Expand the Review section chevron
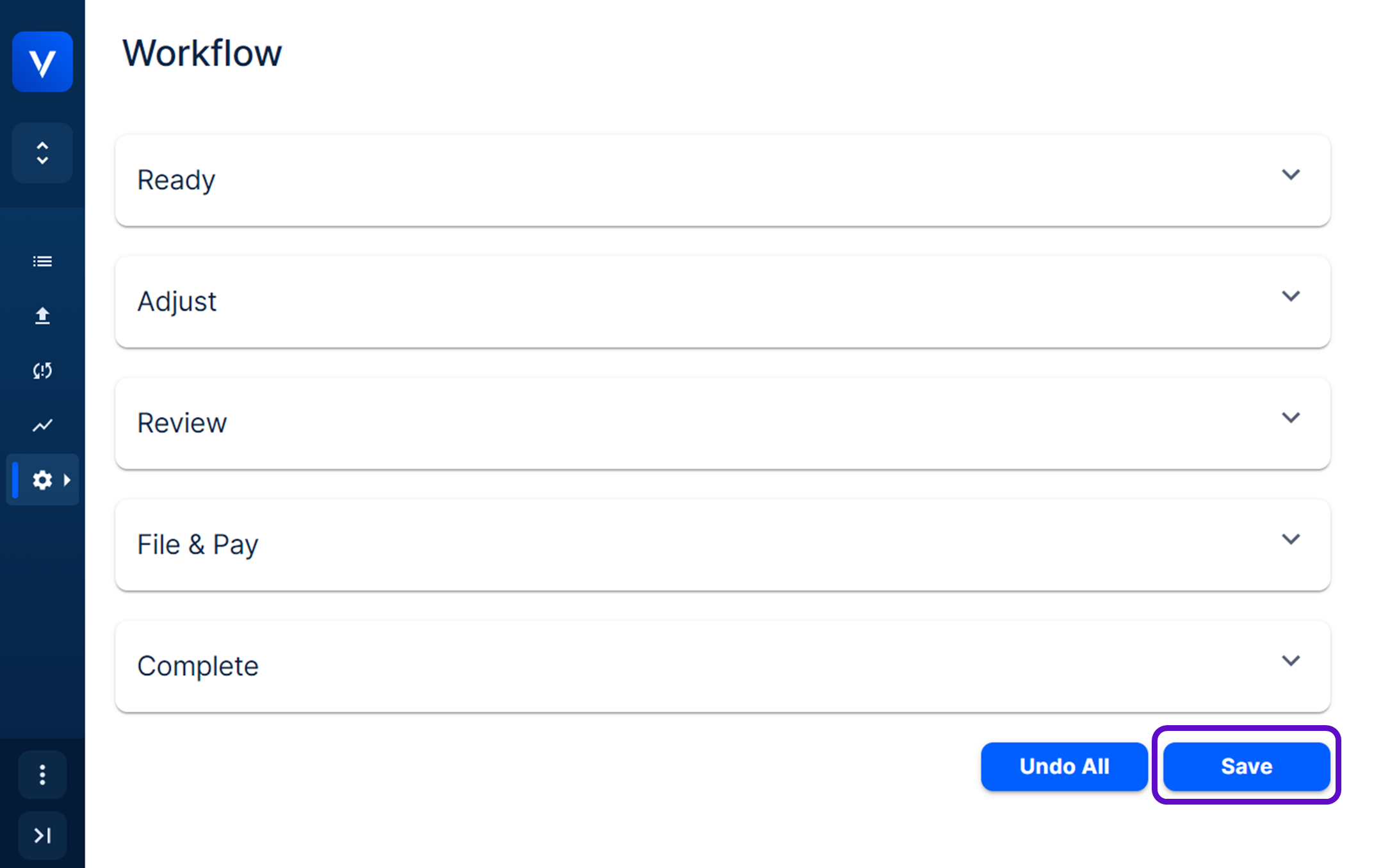The height and width of the screenshot is (868, 1374). click(x=1291, y=418)
